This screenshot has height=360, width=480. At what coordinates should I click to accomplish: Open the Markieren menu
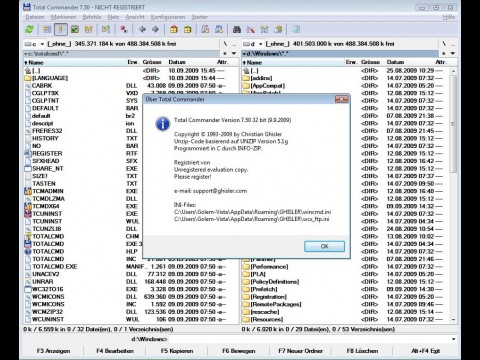[x=64, y=17]
